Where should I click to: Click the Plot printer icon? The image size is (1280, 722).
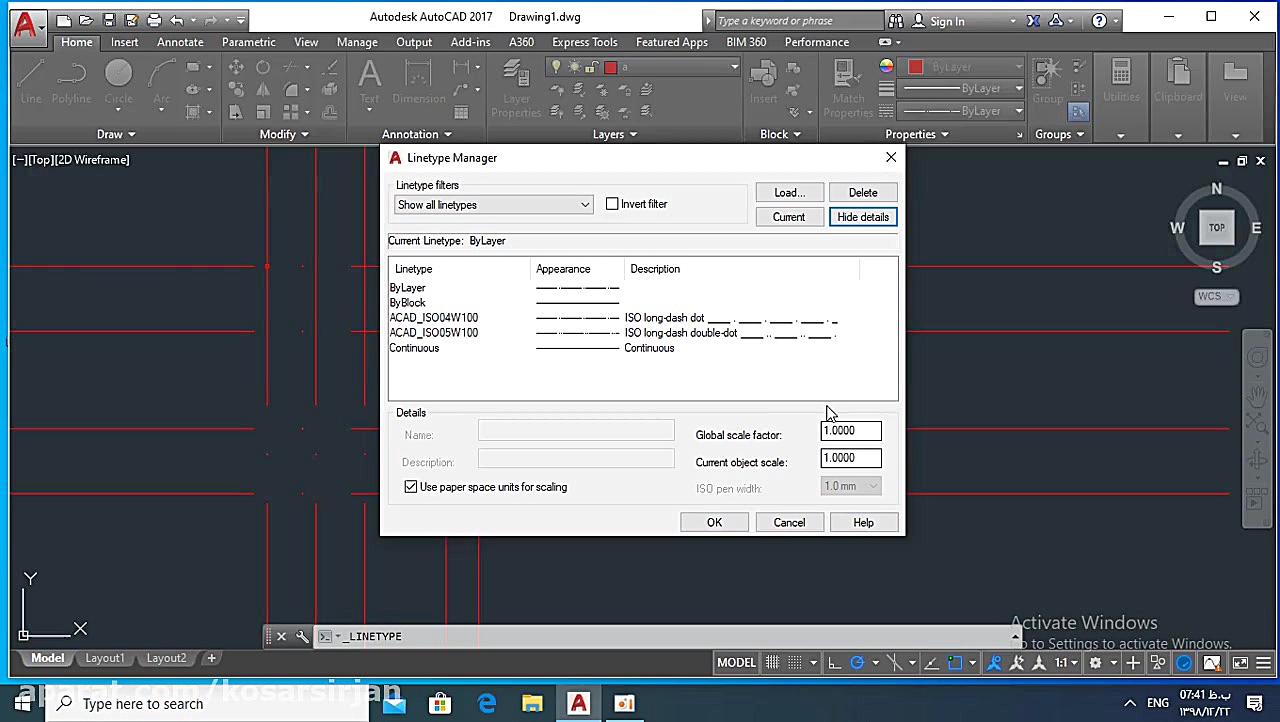[154, 20]
